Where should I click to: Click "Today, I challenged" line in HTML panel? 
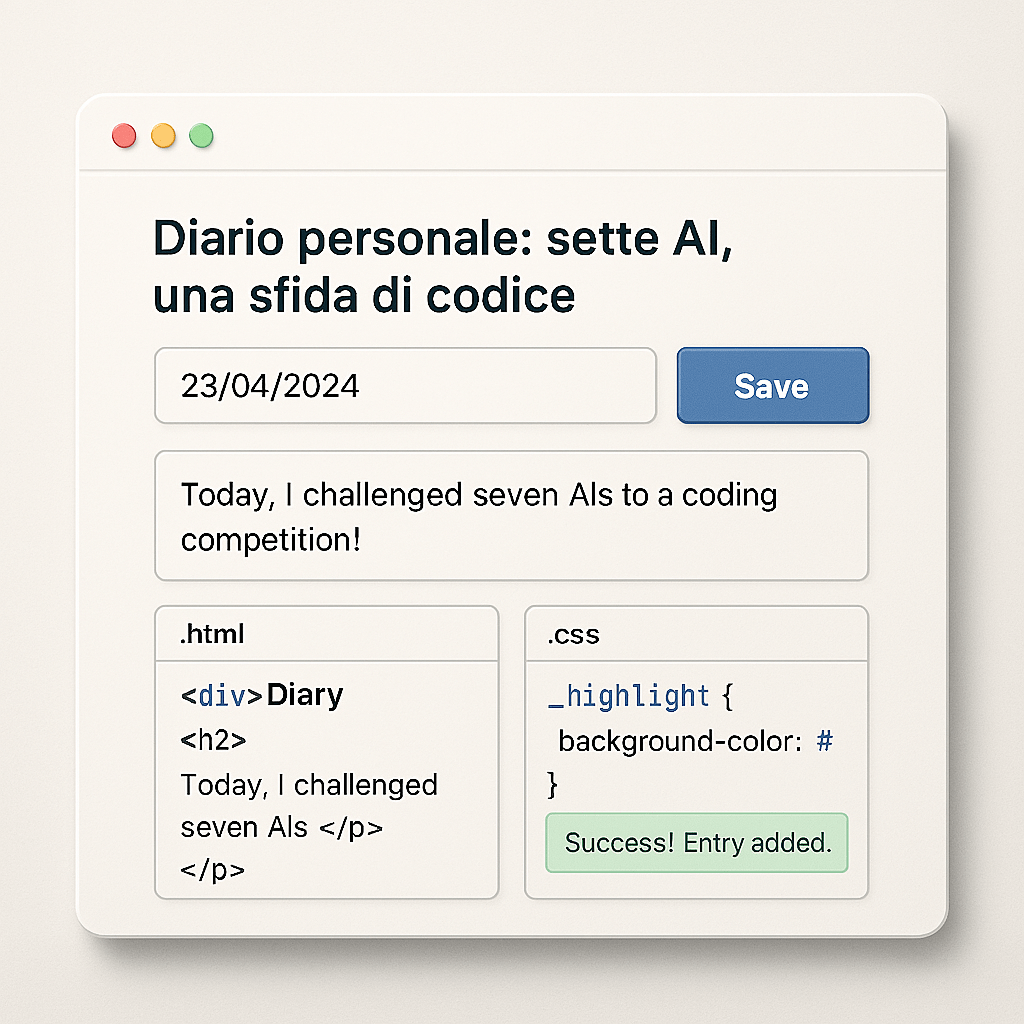point(309,785)
